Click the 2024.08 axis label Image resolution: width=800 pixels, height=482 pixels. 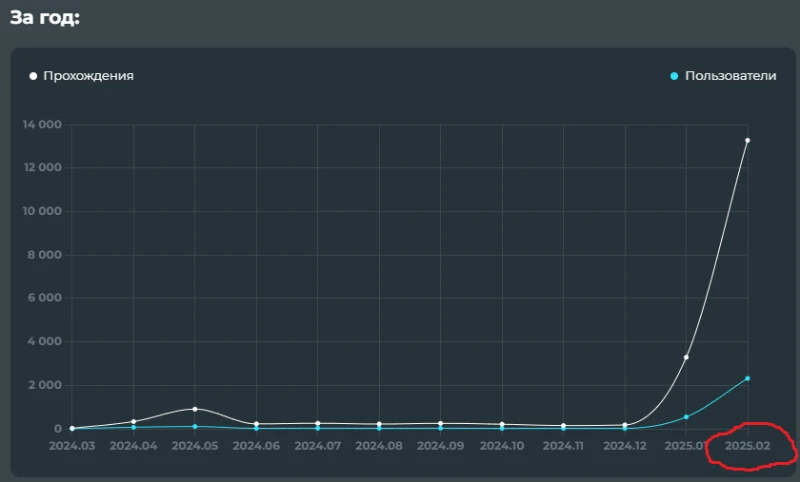379,446
